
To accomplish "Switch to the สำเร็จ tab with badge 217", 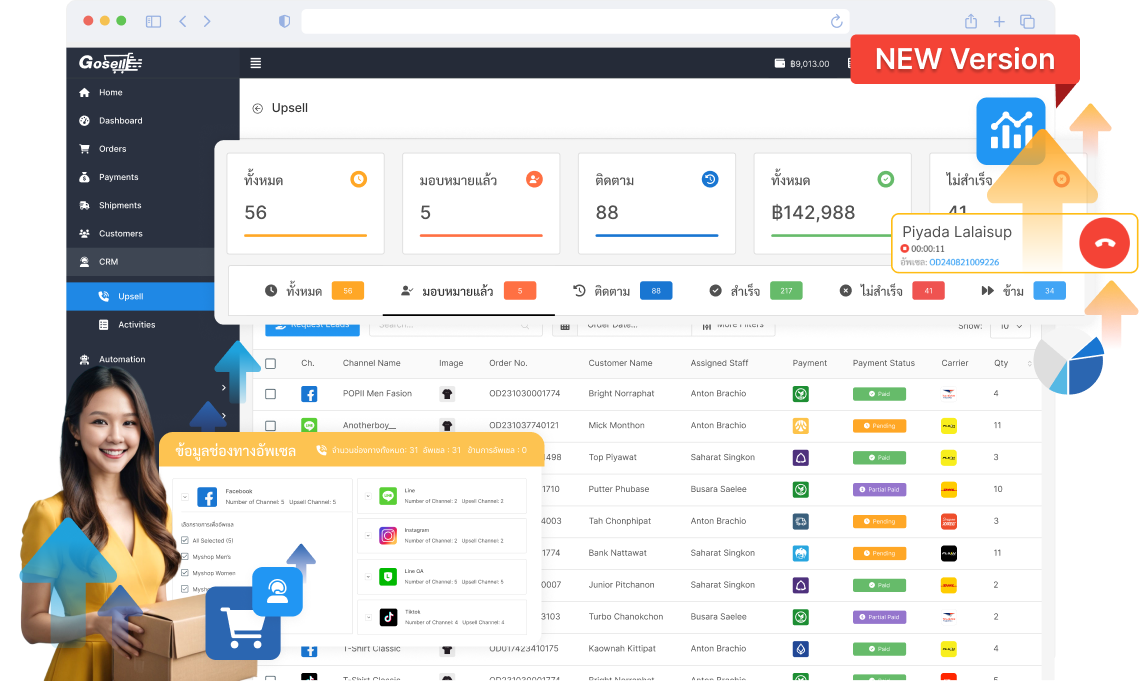I will tap(756, 291).
